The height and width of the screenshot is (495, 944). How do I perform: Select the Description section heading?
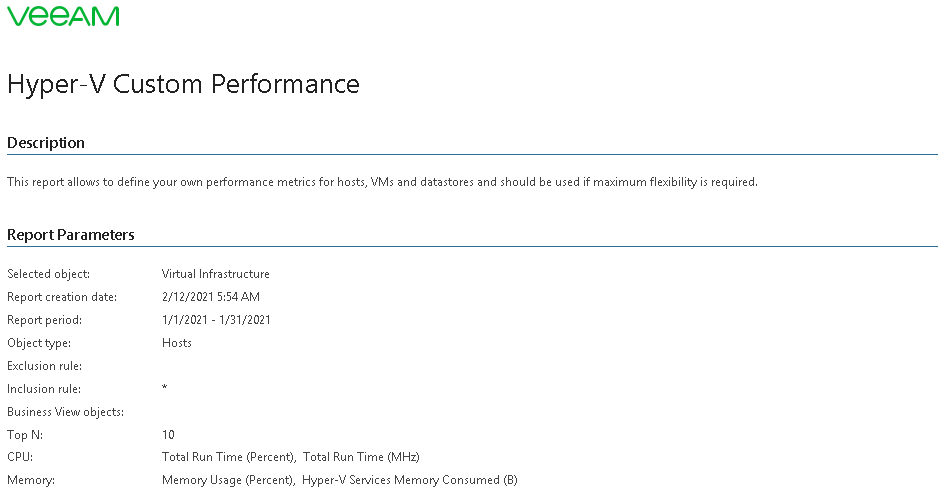46,143
